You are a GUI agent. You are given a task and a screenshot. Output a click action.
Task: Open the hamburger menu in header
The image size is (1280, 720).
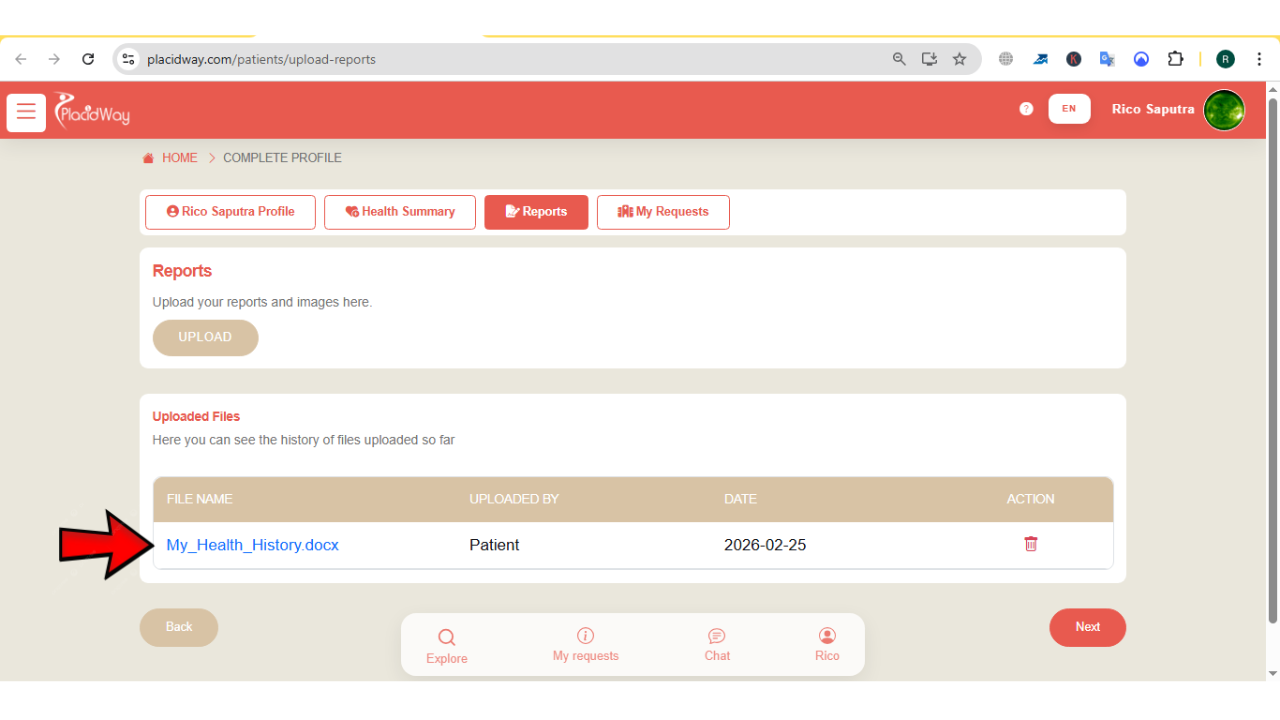point(26,112)
